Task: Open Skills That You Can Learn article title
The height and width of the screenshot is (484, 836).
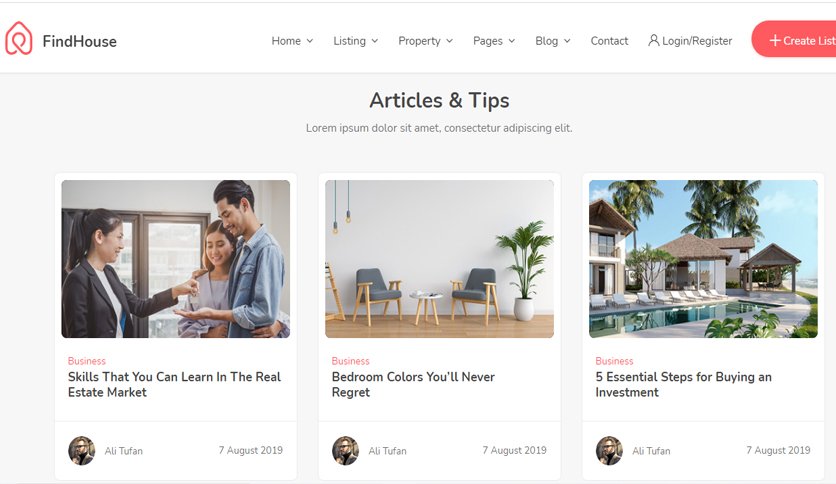Action: [174, 384]
